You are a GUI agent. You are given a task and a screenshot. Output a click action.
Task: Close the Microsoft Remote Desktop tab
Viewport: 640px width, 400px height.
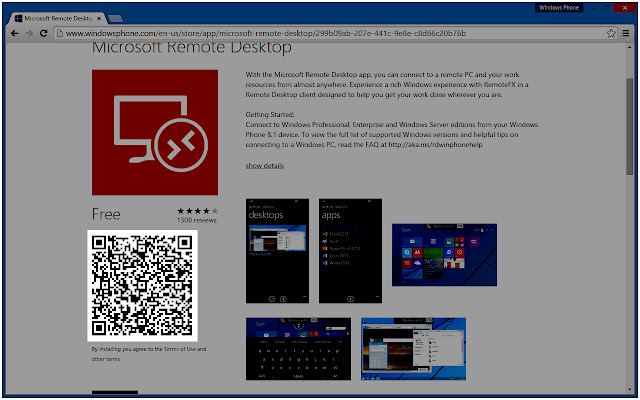click(99, 18)
